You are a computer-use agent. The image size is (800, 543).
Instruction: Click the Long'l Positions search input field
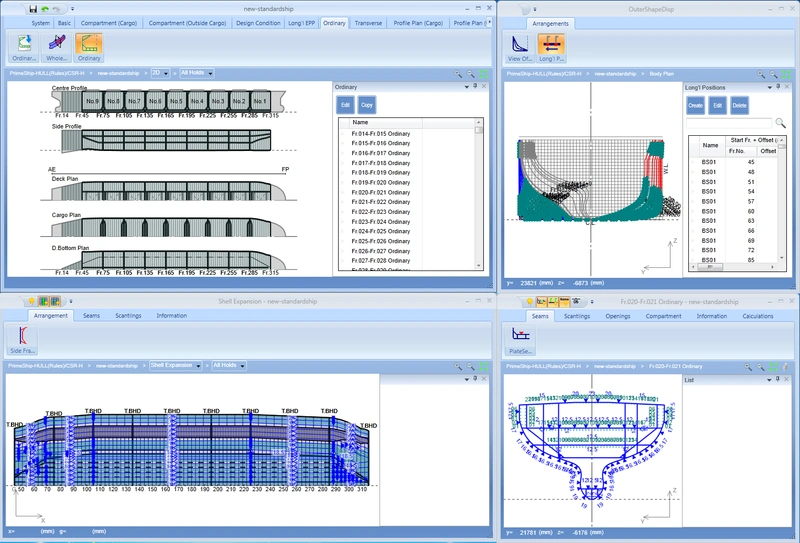730,122
